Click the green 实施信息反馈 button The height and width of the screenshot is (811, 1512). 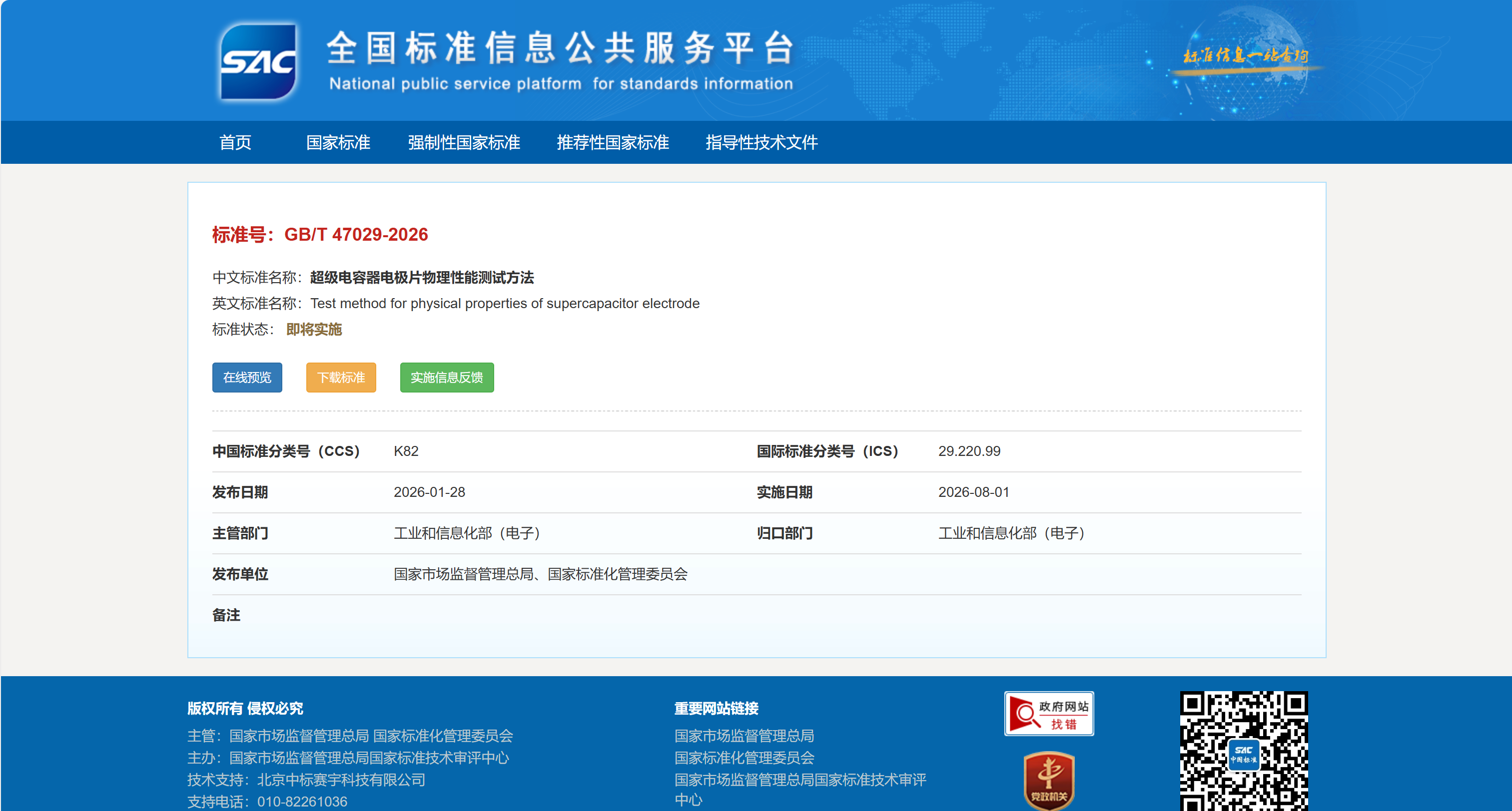tap(447, 378)
